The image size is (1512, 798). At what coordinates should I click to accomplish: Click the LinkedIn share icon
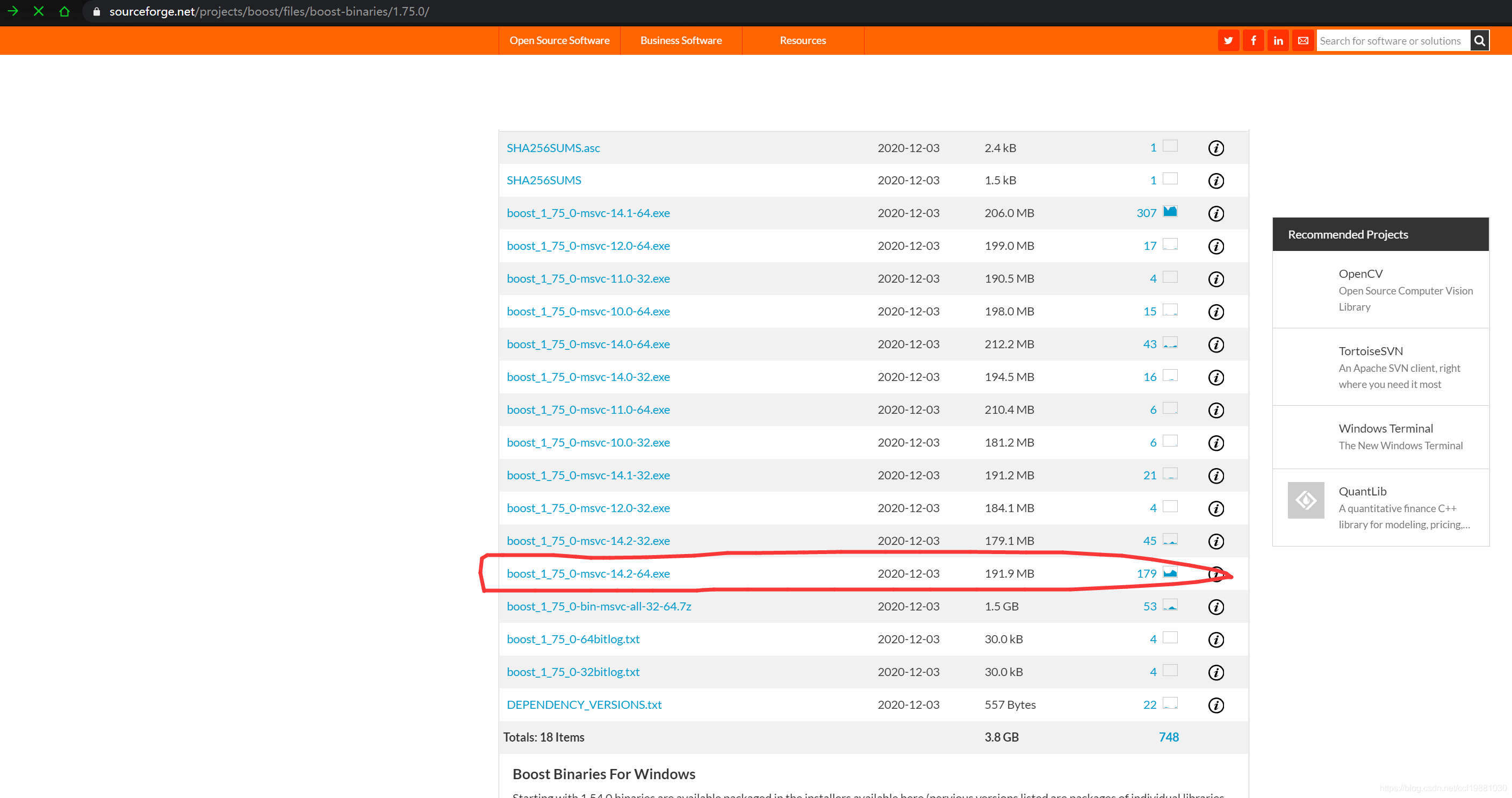(x=1278, y=40)
